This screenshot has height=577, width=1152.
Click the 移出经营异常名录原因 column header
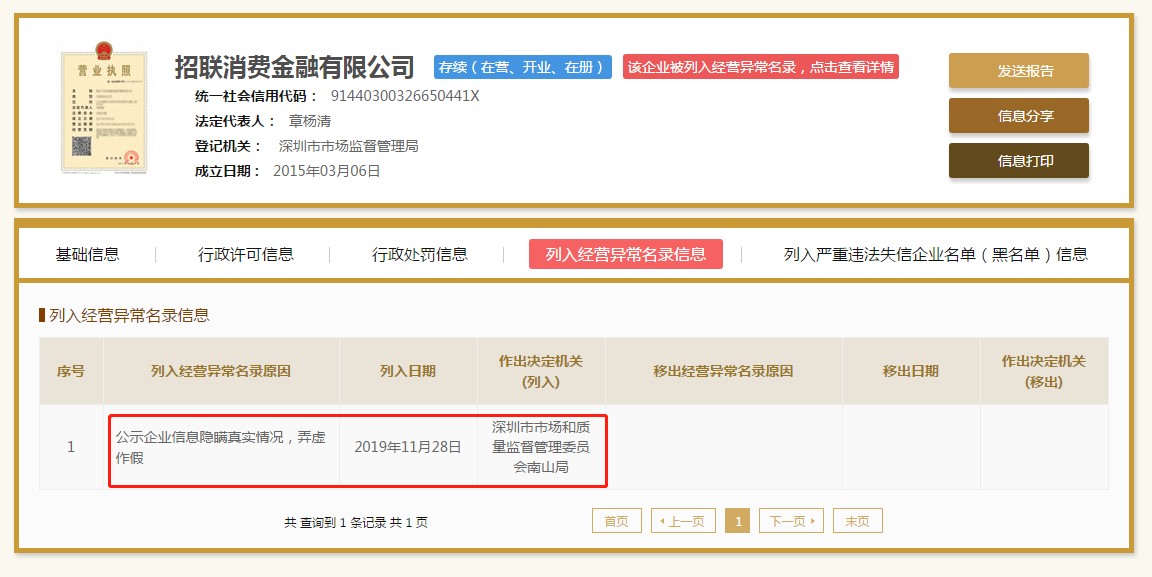[x=724, y=371]
